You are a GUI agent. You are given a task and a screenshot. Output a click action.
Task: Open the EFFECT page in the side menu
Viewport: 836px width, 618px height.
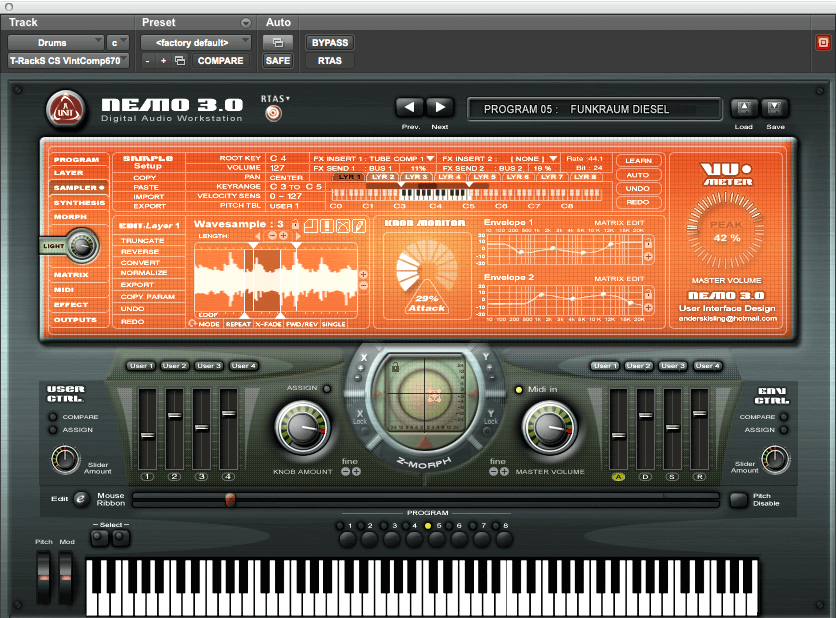[x=71, y=304]
